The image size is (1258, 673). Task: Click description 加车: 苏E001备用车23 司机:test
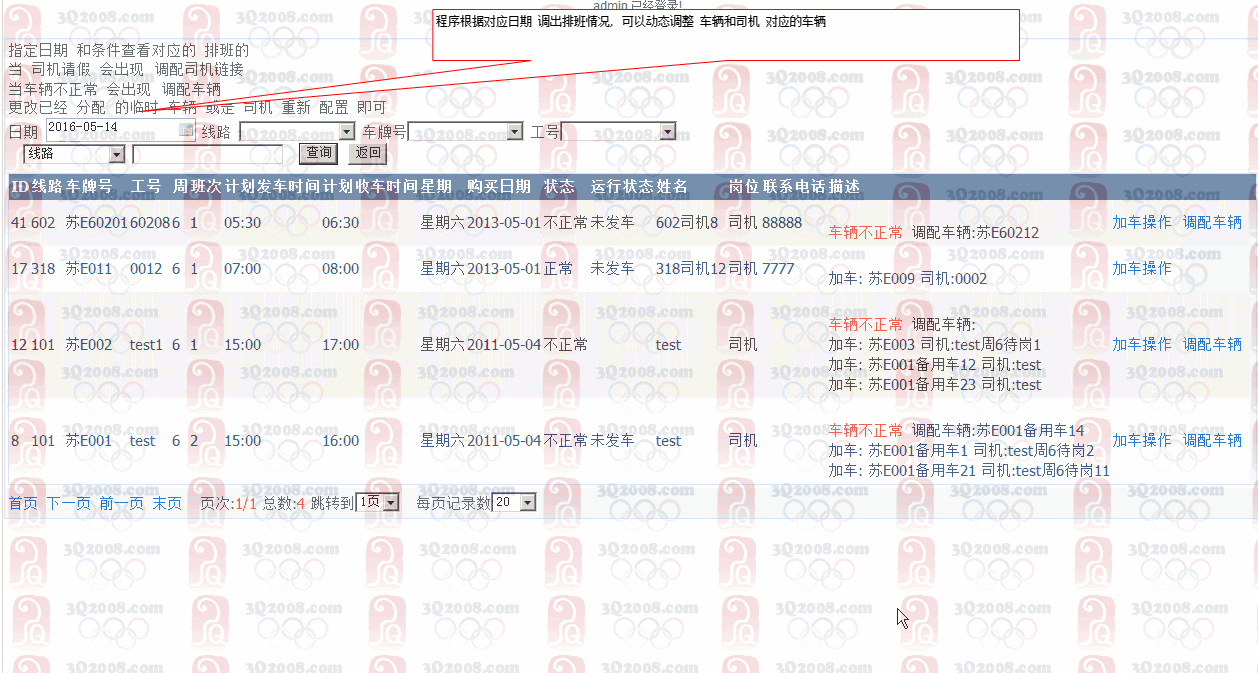(x=935, y=384)
